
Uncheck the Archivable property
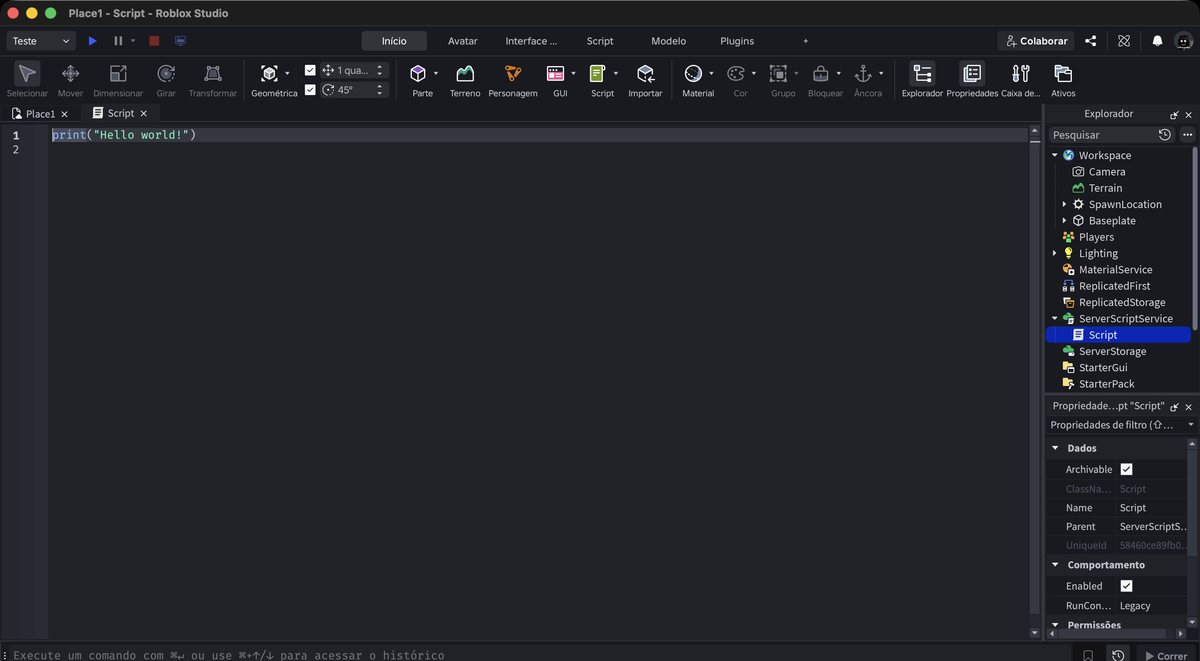point(1126,469)
